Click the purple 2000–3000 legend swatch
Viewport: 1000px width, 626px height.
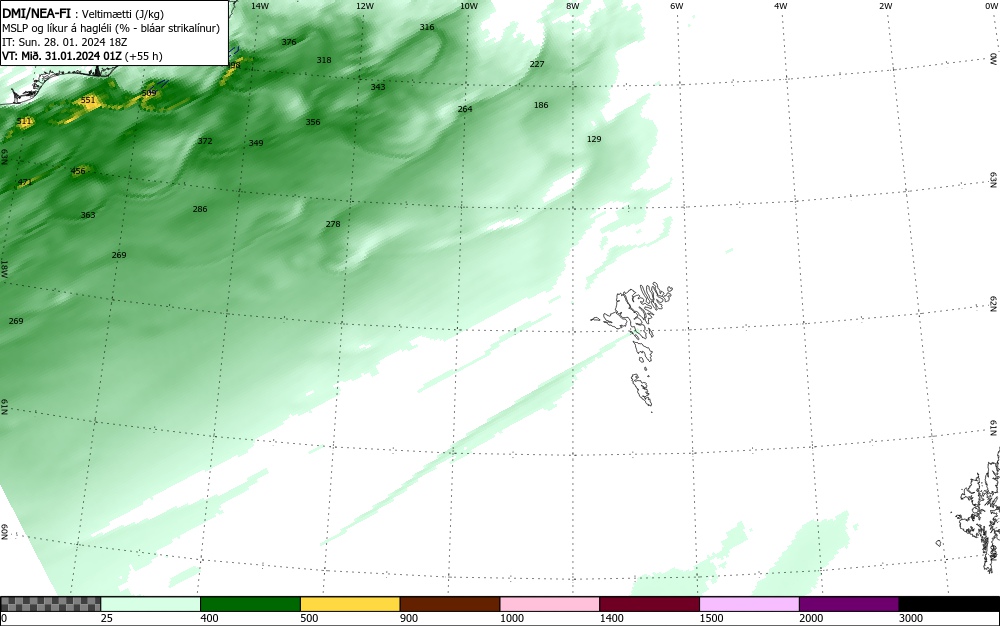point(849,604)
